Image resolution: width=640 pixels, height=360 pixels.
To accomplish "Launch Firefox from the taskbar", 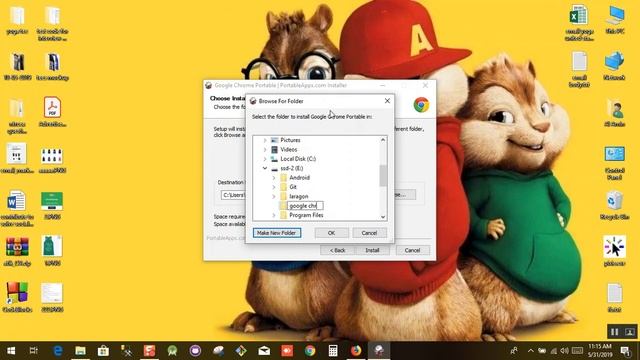I will (356, 351).
